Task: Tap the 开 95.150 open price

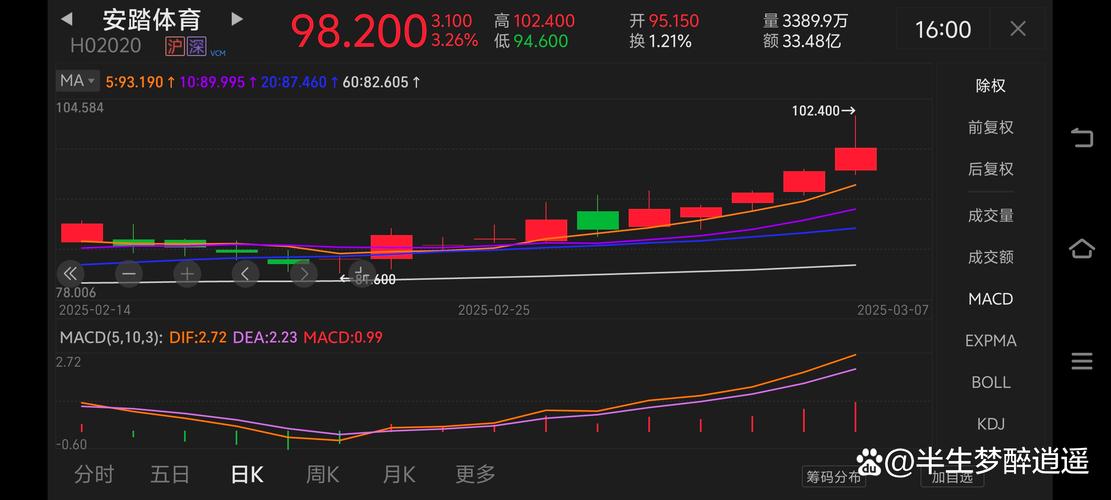Action: pos(664,21)
